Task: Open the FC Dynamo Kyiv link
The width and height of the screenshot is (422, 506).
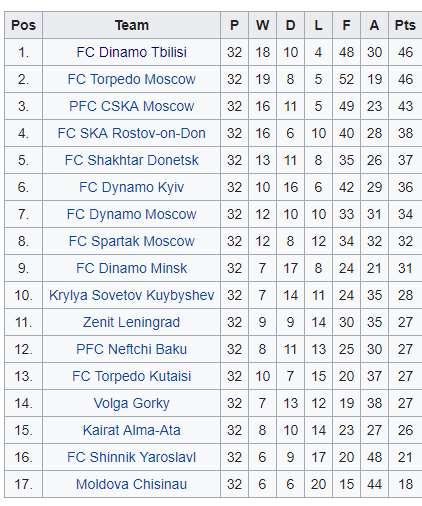Action: click(131, 187)
